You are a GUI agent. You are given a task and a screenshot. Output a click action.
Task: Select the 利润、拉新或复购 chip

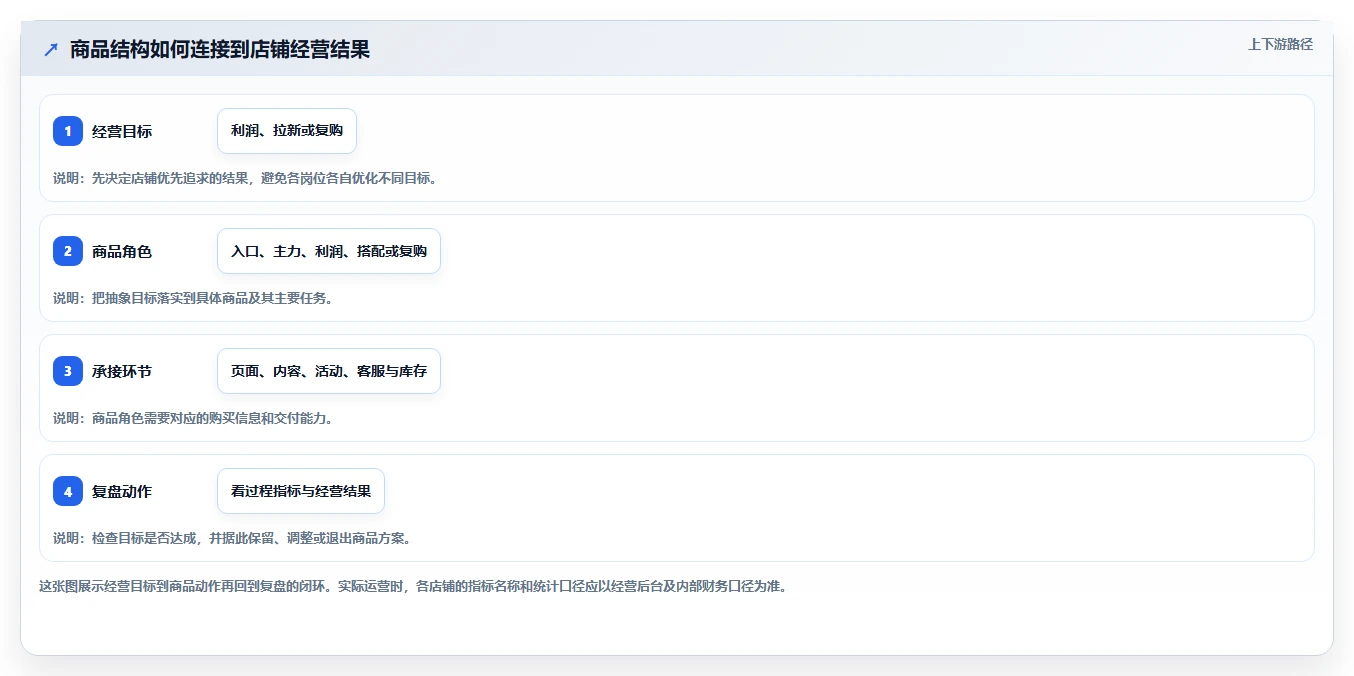[x=287, y=131]
